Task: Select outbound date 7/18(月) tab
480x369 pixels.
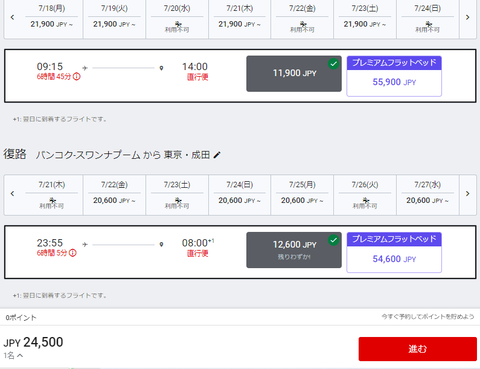Action: (x=51, y=18)
